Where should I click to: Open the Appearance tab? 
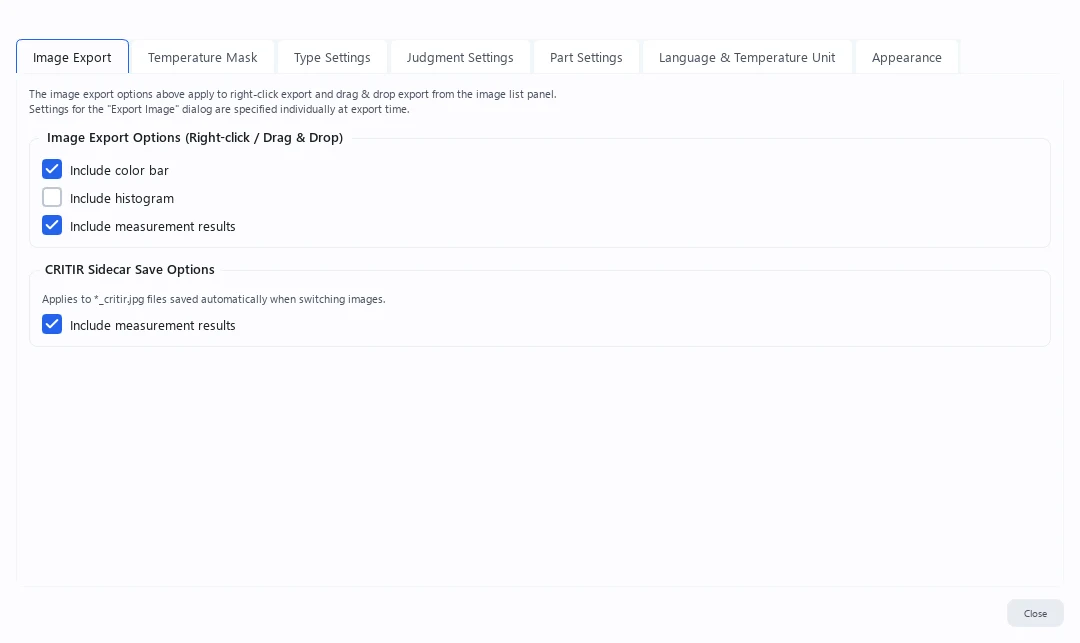906,57
